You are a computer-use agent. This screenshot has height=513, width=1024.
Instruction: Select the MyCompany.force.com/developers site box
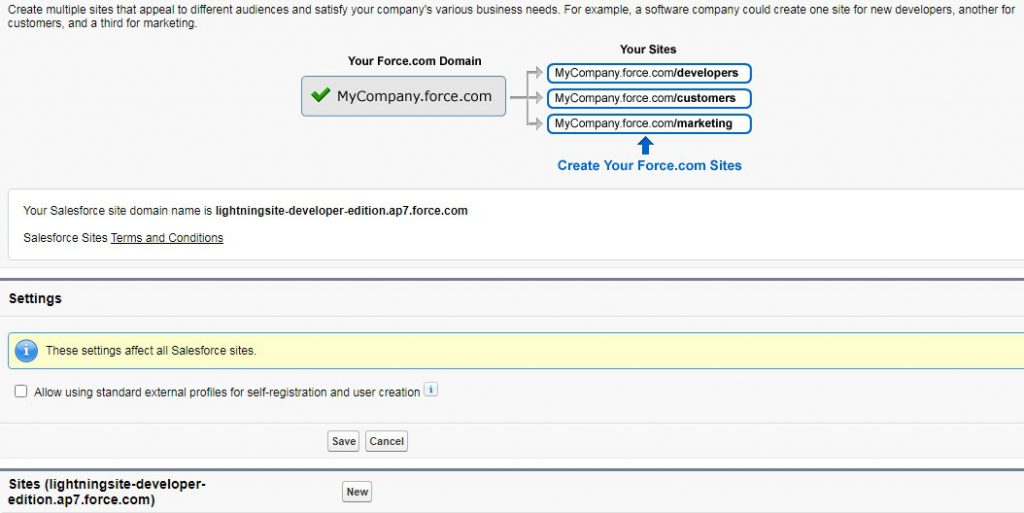coord(648,73)
